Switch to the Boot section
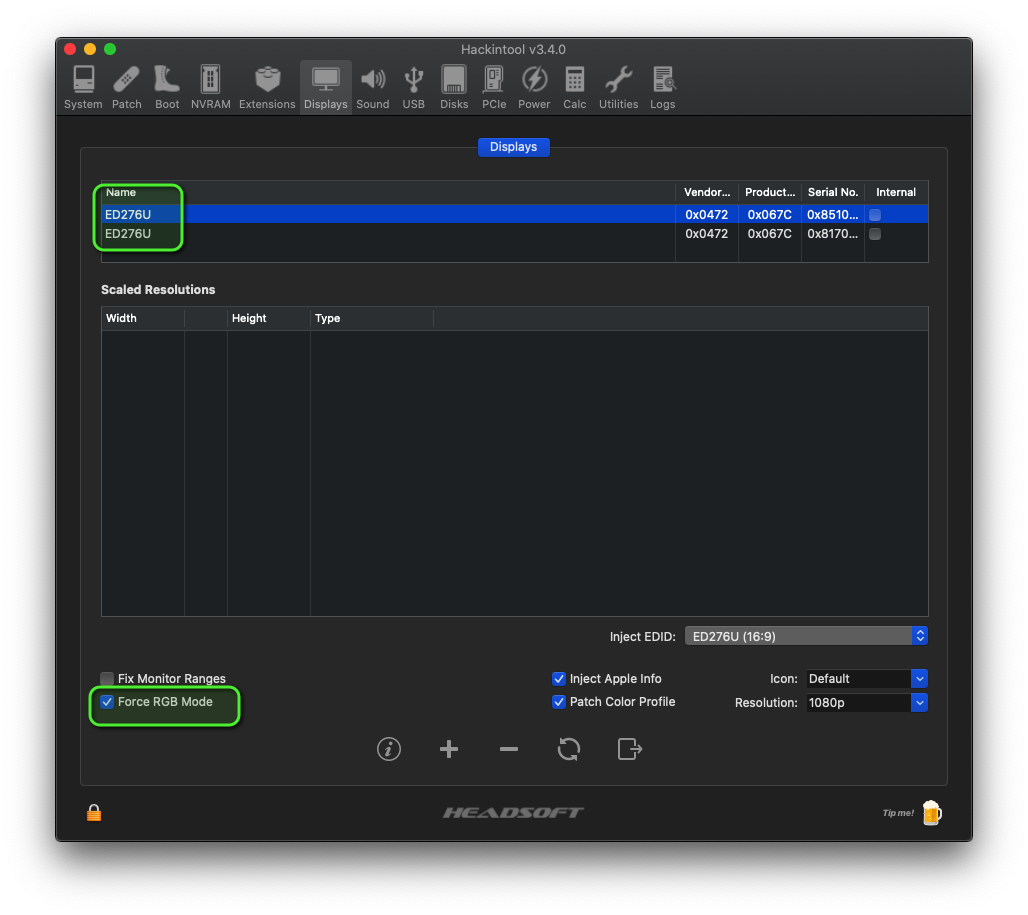Viewport: 1028px width, 915px height. (x=167, y=87)
